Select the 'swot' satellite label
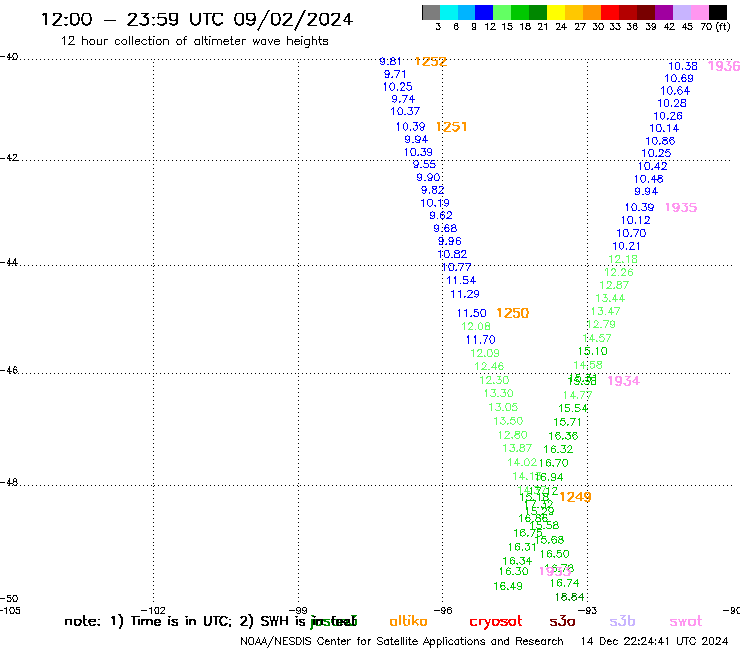The image size is (740, 650). point(686,622)
